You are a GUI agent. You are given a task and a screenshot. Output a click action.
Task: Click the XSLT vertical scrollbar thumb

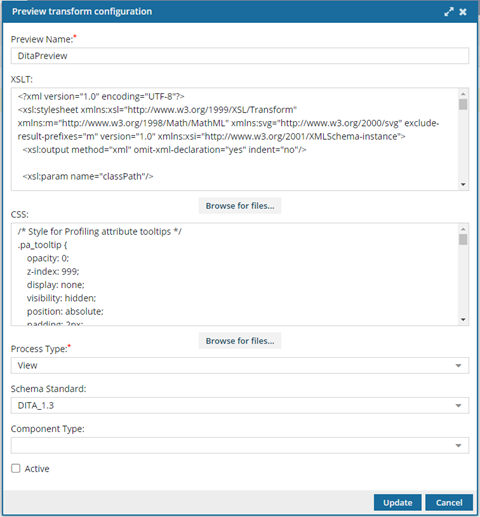pyautogui.click(x=463, y=104)
